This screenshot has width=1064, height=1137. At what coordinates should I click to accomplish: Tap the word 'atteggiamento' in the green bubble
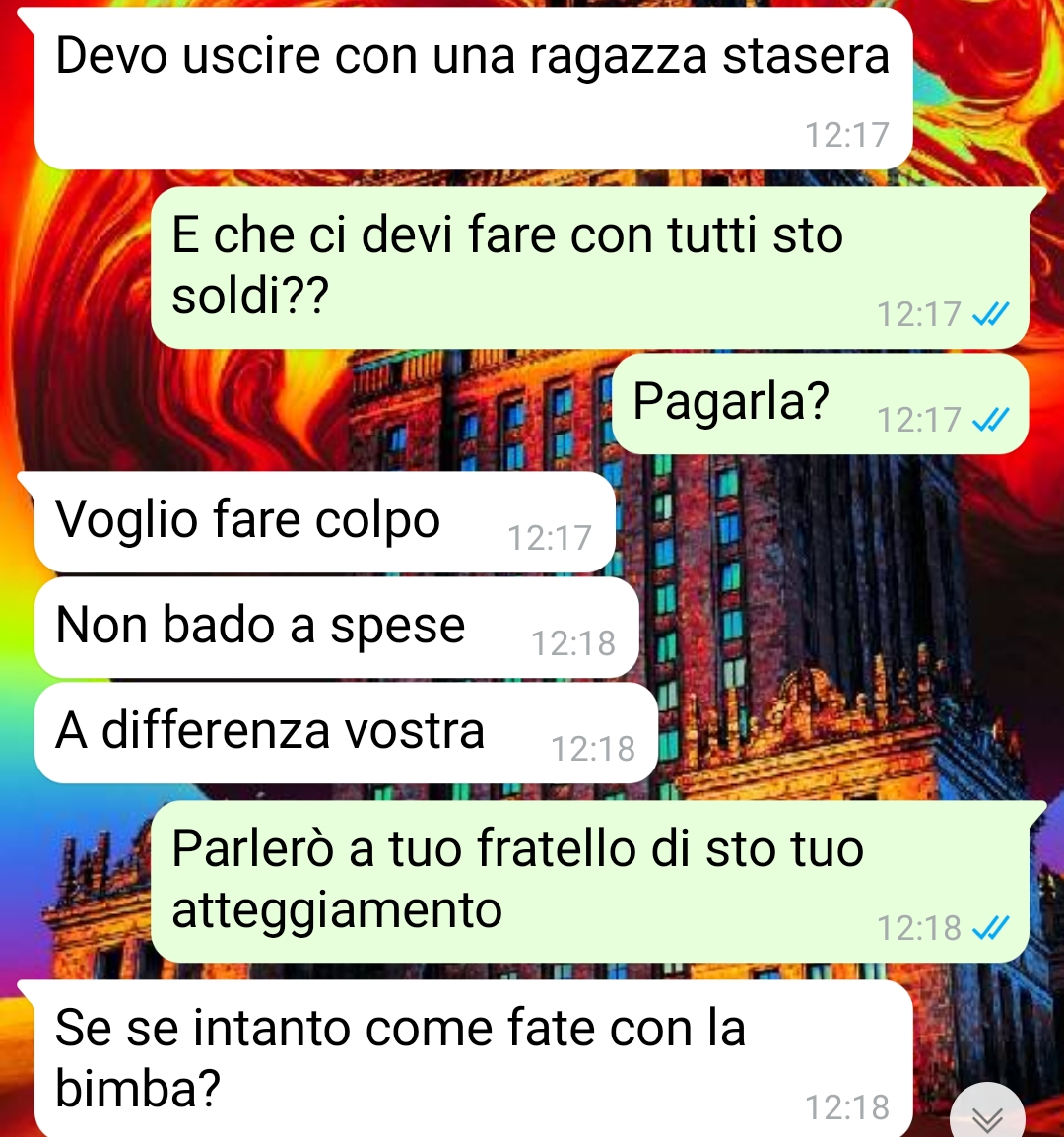pos(337,910)
